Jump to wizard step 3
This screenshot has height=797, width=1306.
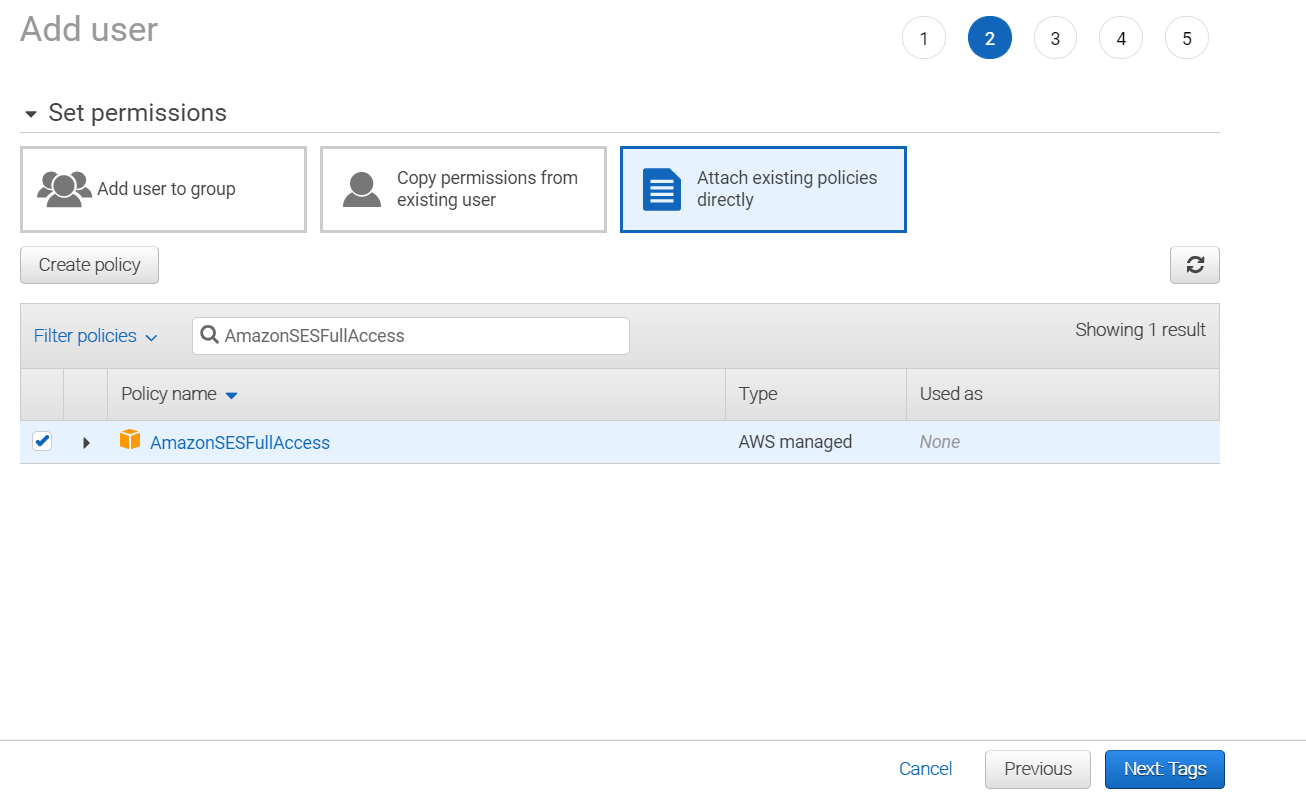tap(1055, 39)
